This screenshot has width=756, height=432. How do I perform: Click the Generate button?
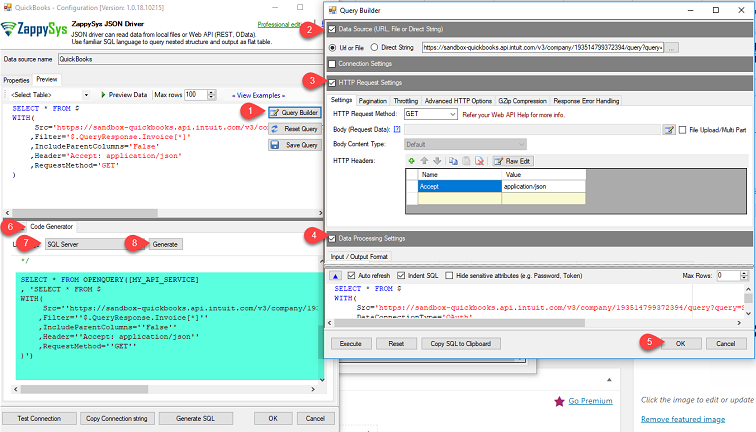(x=165, y=243)
